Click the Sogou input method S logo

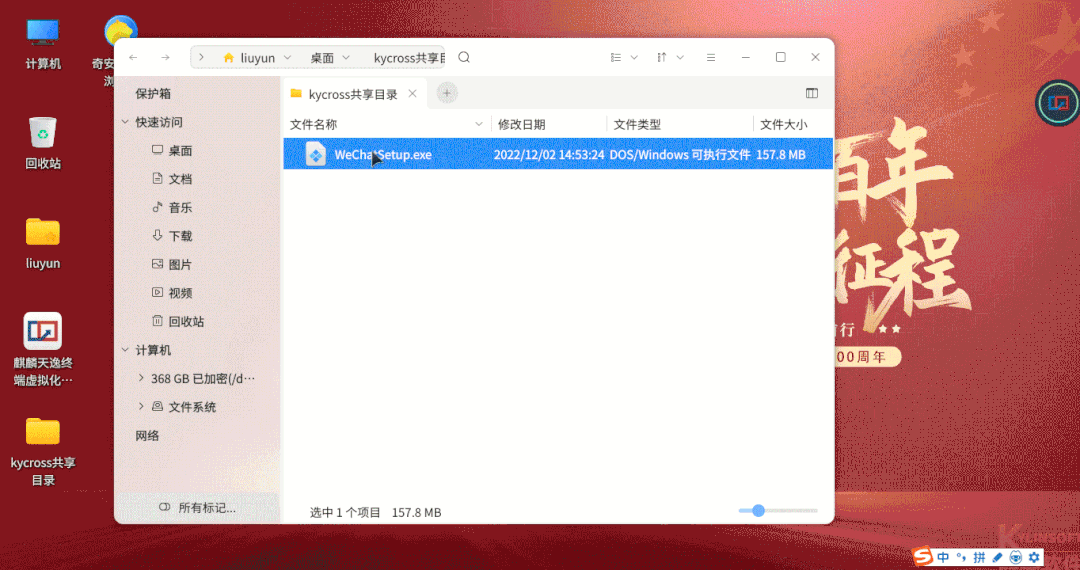(x=923, y=556)
